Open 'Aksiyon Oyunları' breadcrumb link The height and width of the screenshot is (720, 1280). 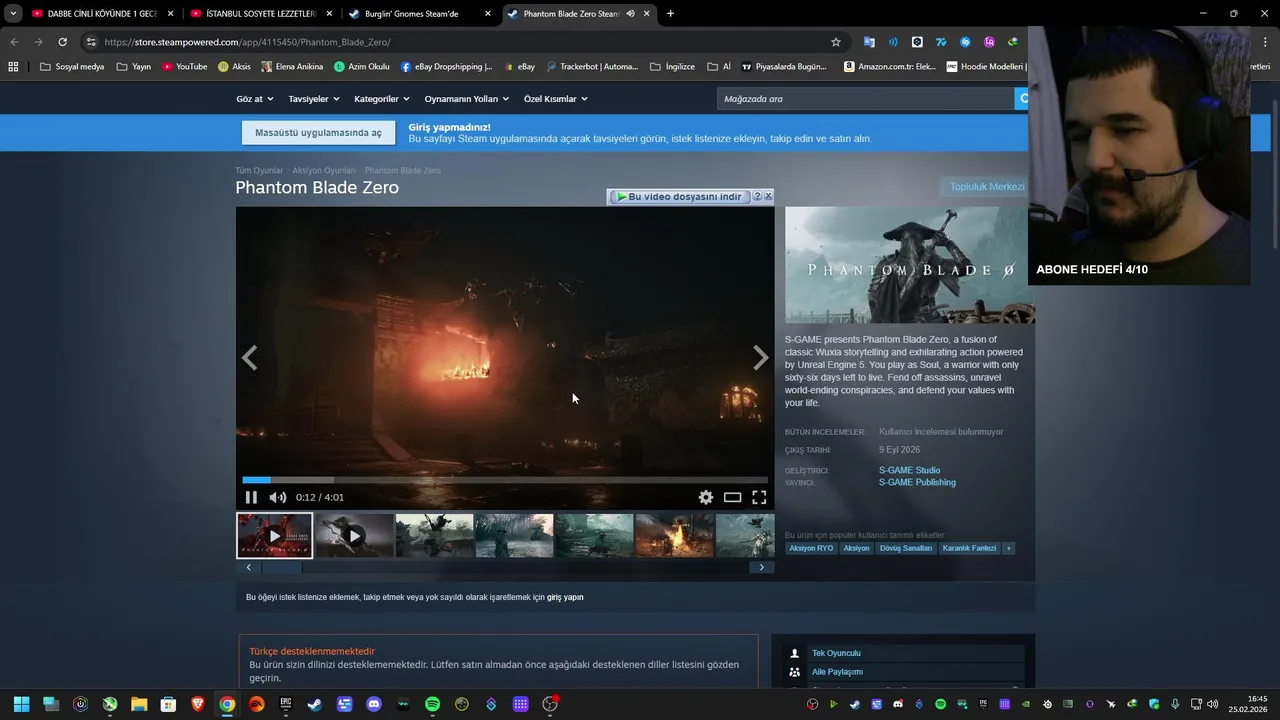pyautogui.click(x=324, y=170)
